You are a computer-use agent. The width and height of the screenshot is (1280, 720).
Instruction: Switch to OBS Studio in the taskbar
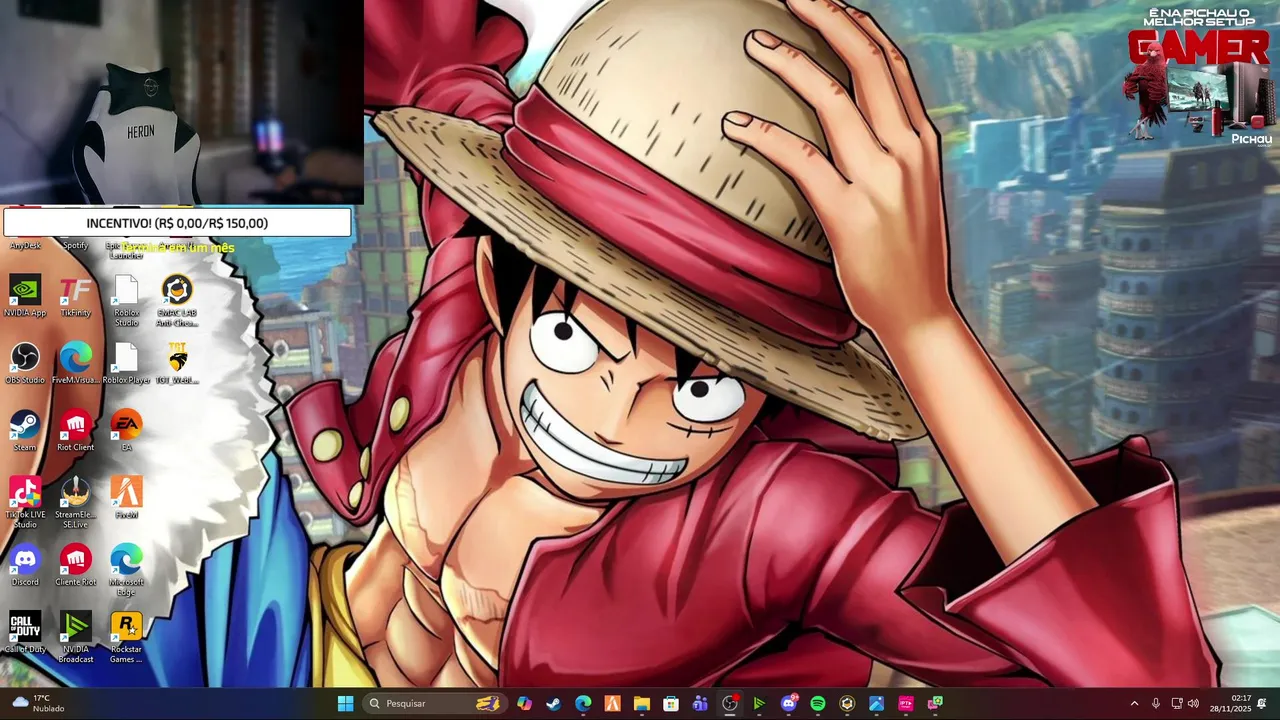(x=730, y=703)
